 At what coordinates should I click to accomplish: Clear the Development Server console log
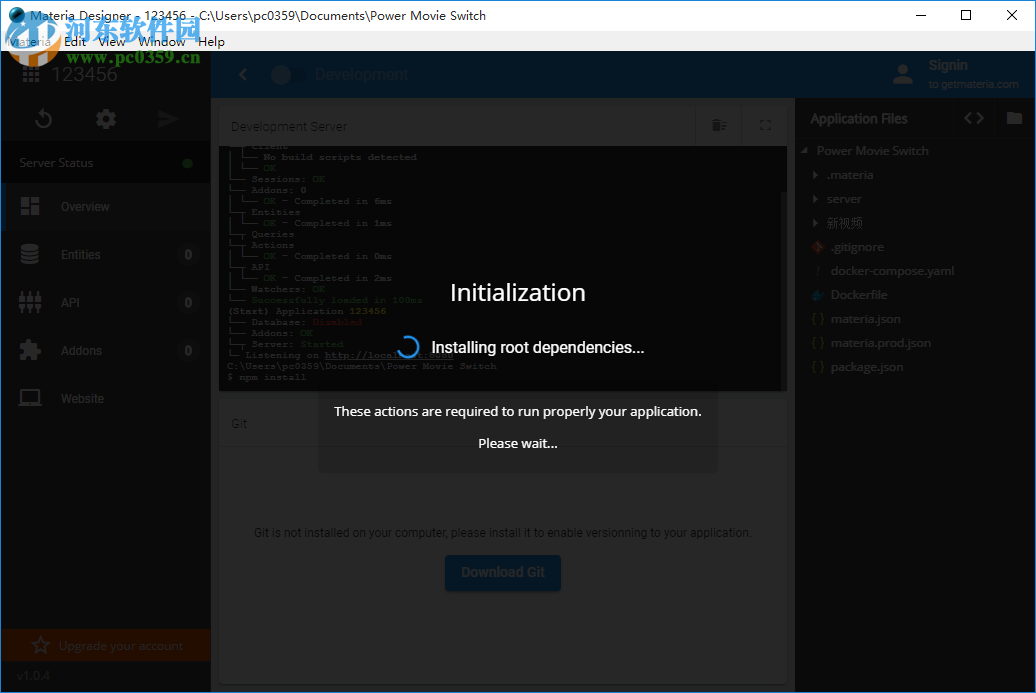(x=720, y=125)
